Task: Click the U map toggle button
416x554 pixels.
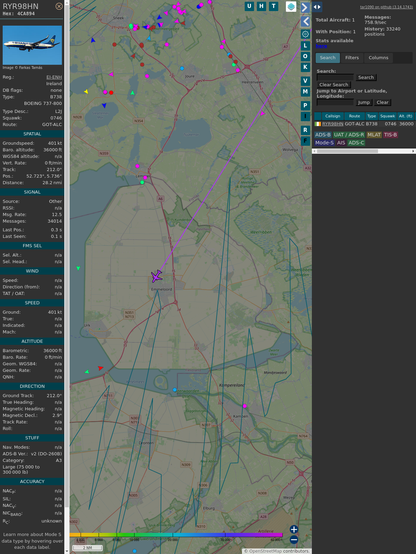Action: click(x=249, y=6)
